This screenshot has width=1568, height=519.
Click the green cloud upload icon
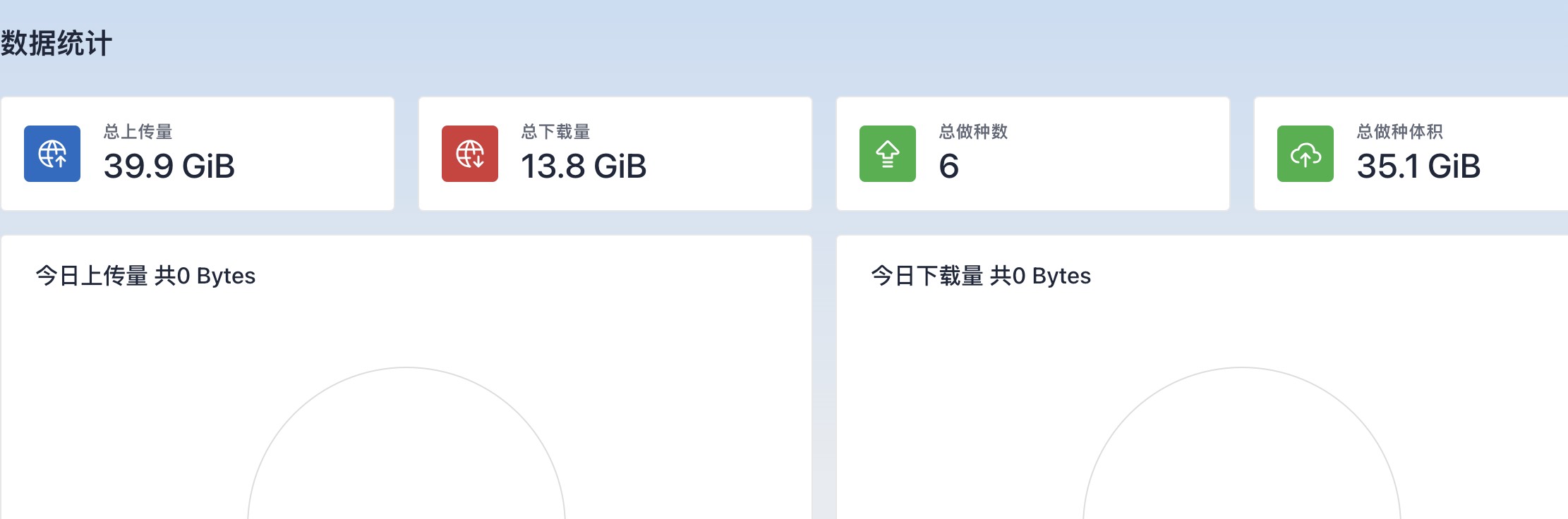tap(1305, 154)
